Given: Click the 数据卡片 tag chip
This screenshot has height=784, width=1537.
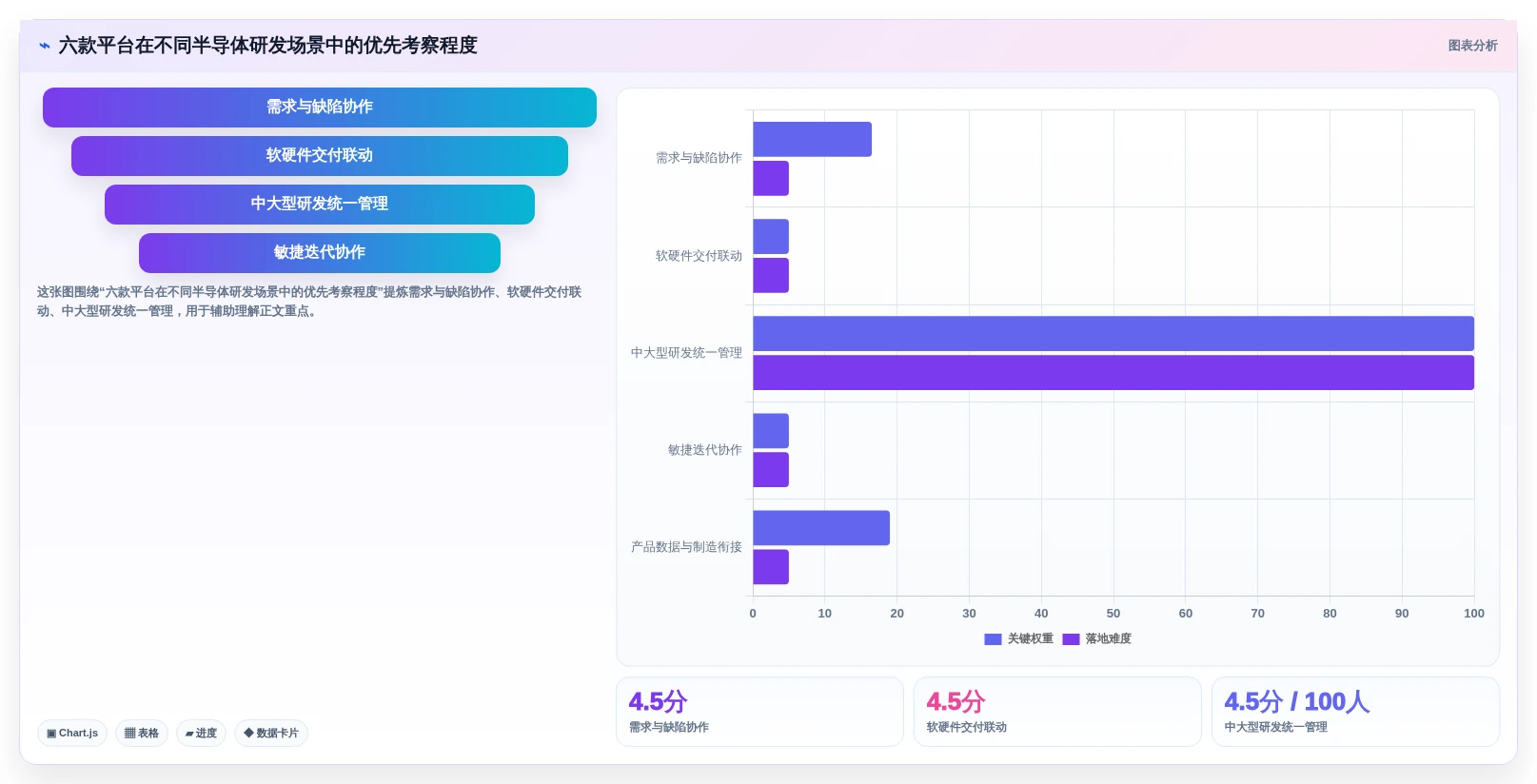Looking at the screenshot, I should 271,733.
